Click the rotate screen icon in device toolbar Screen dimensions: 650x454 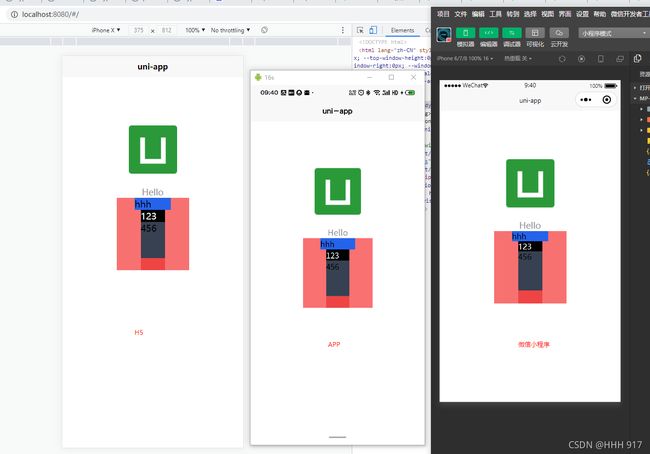coord(264,30)
